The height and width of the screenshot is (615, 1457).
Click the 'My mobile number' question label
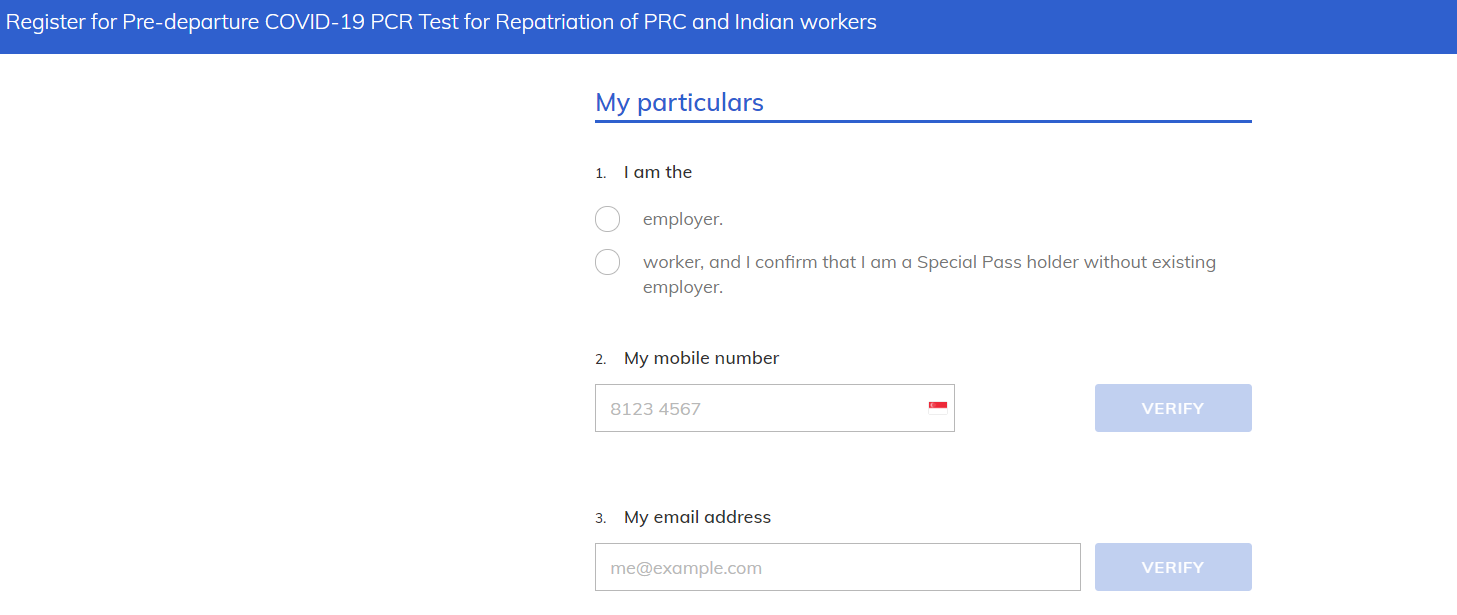[701, 358]
